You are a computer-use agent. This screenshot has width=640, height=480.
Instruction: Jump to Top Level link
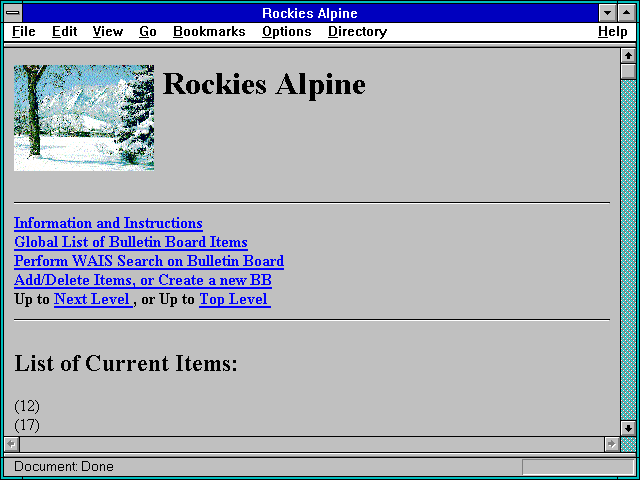pyautogui.click(x=235, y=299)
